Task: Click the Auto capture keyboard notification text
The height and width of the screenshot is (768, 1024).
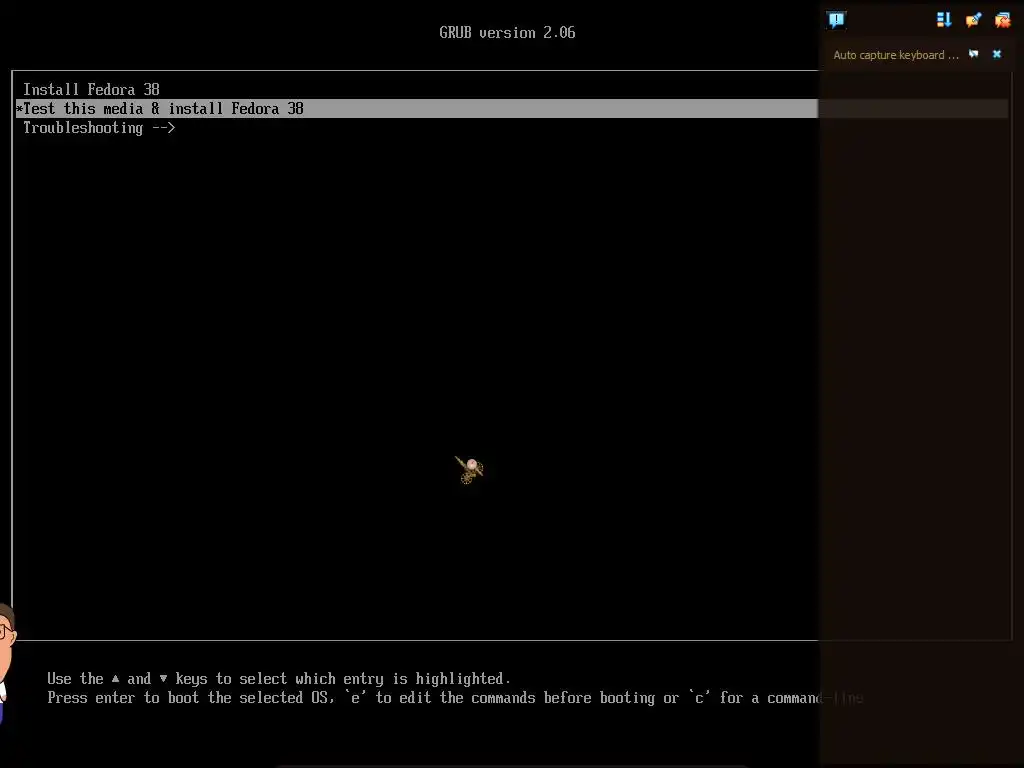Action: [896, 55]
